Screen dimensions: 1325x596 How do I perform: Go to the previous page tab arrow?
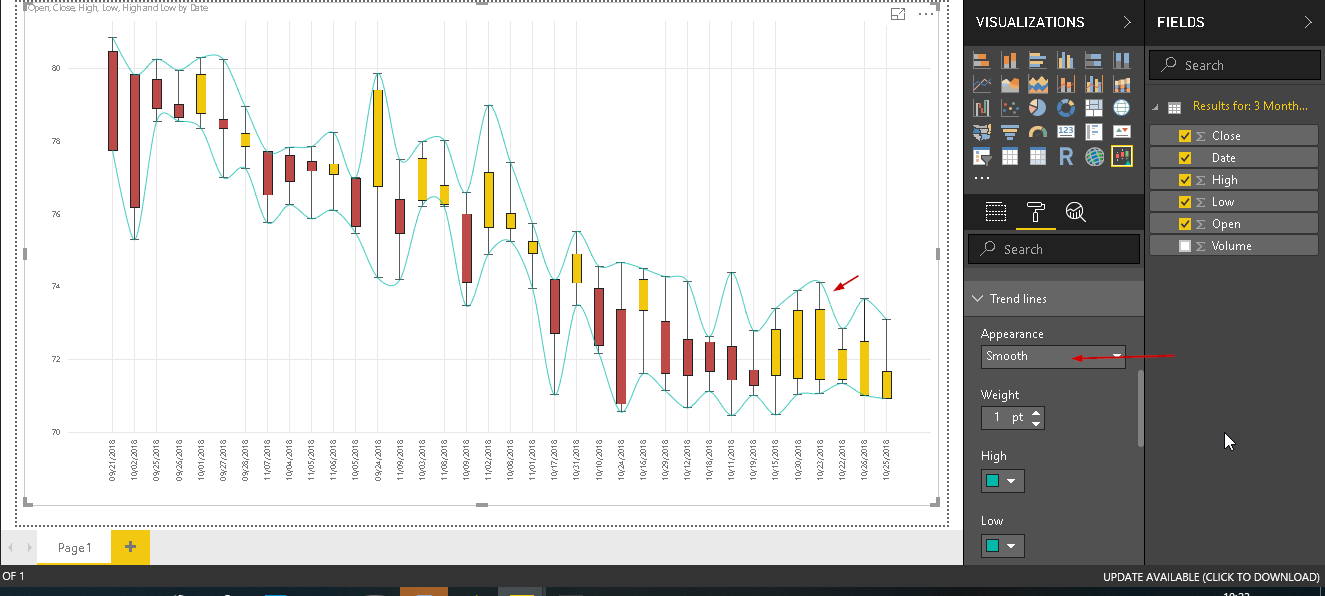point(11,548)
